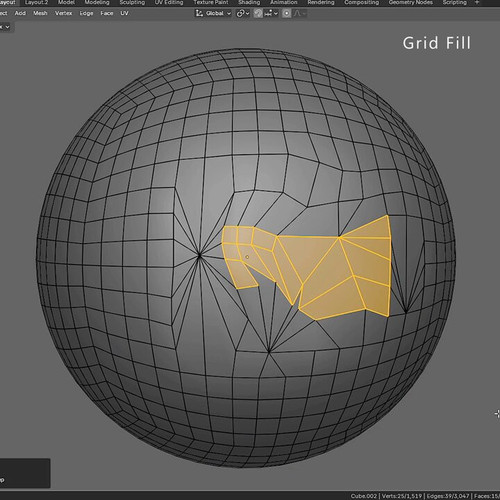Open the Edge menu

[86, 13]
